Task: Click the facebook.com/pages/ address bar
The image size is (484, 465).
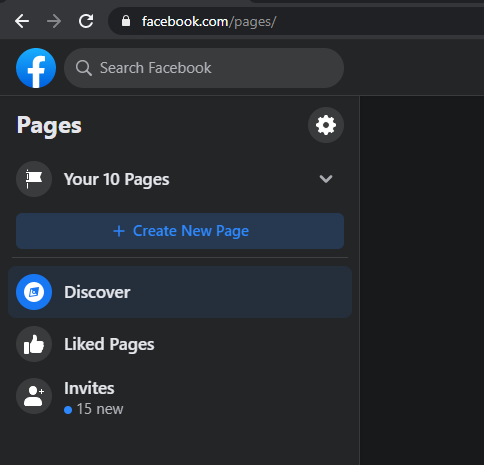Action: (x=297, y=22)
